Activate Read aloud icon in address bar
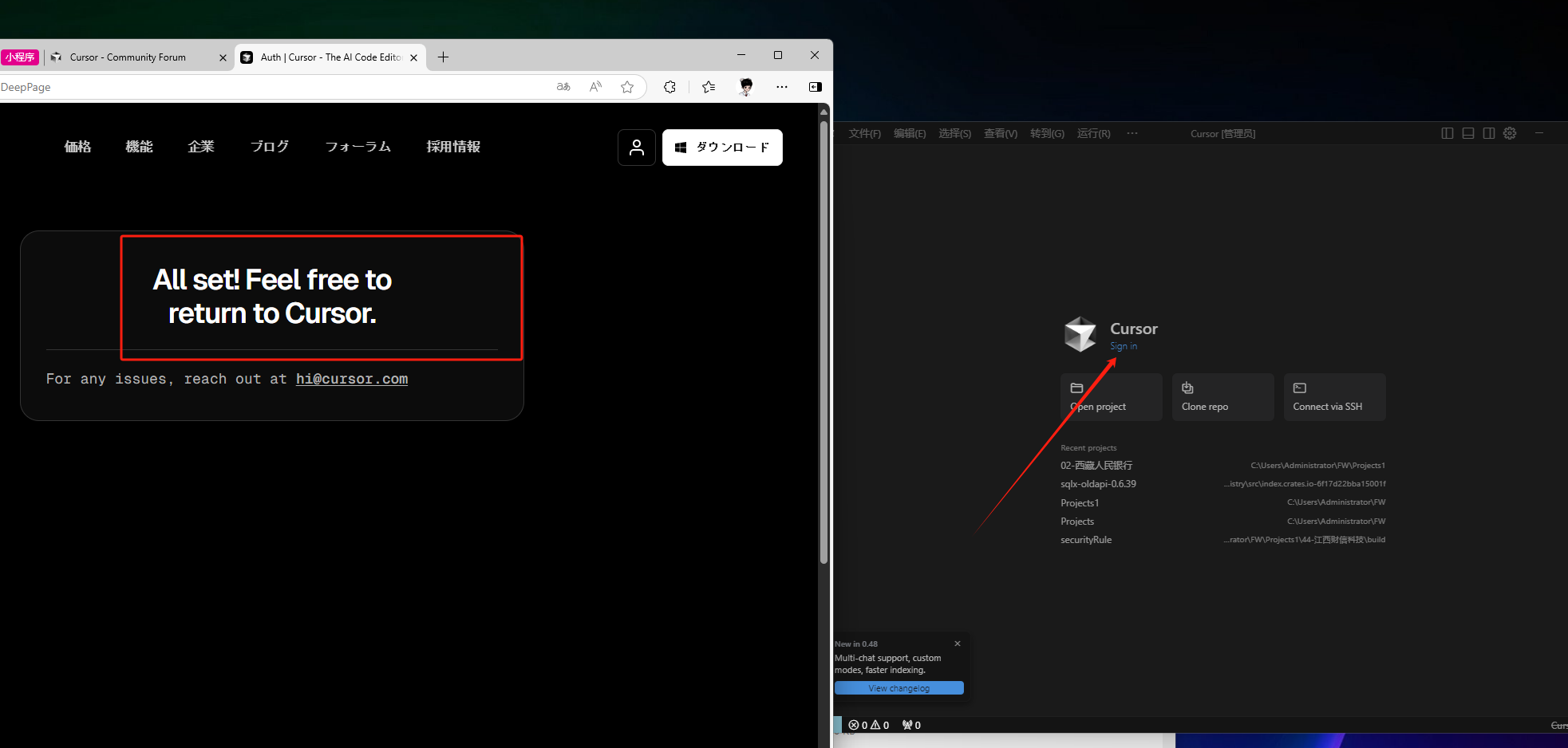Screen dimensions: 1568x748 click(595, 87)
